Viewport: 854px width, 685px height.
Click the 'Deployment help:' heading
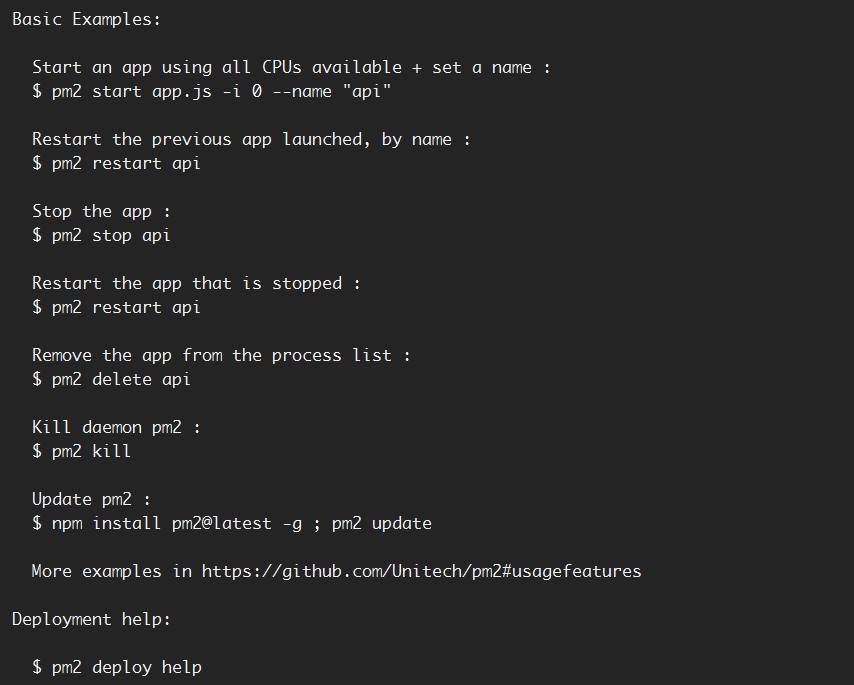coord(92,619)
